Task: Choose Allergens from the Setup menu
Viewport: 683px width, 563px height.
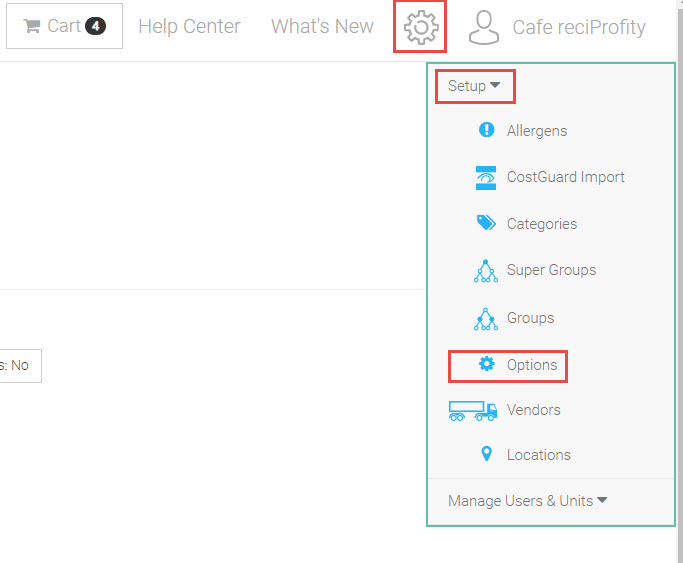Action: 536,131
